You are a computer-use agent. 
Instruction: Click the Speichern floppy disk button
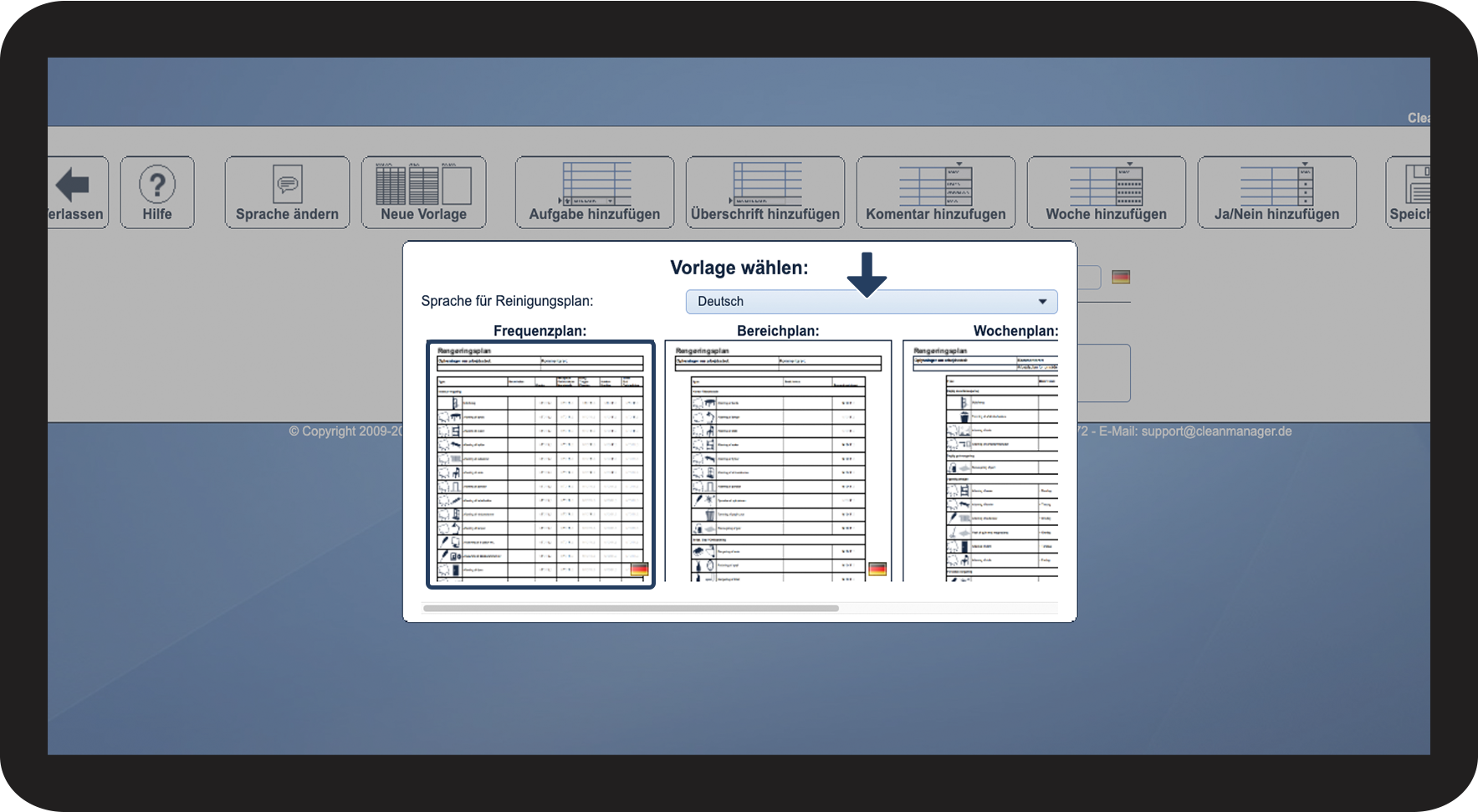1409,192
